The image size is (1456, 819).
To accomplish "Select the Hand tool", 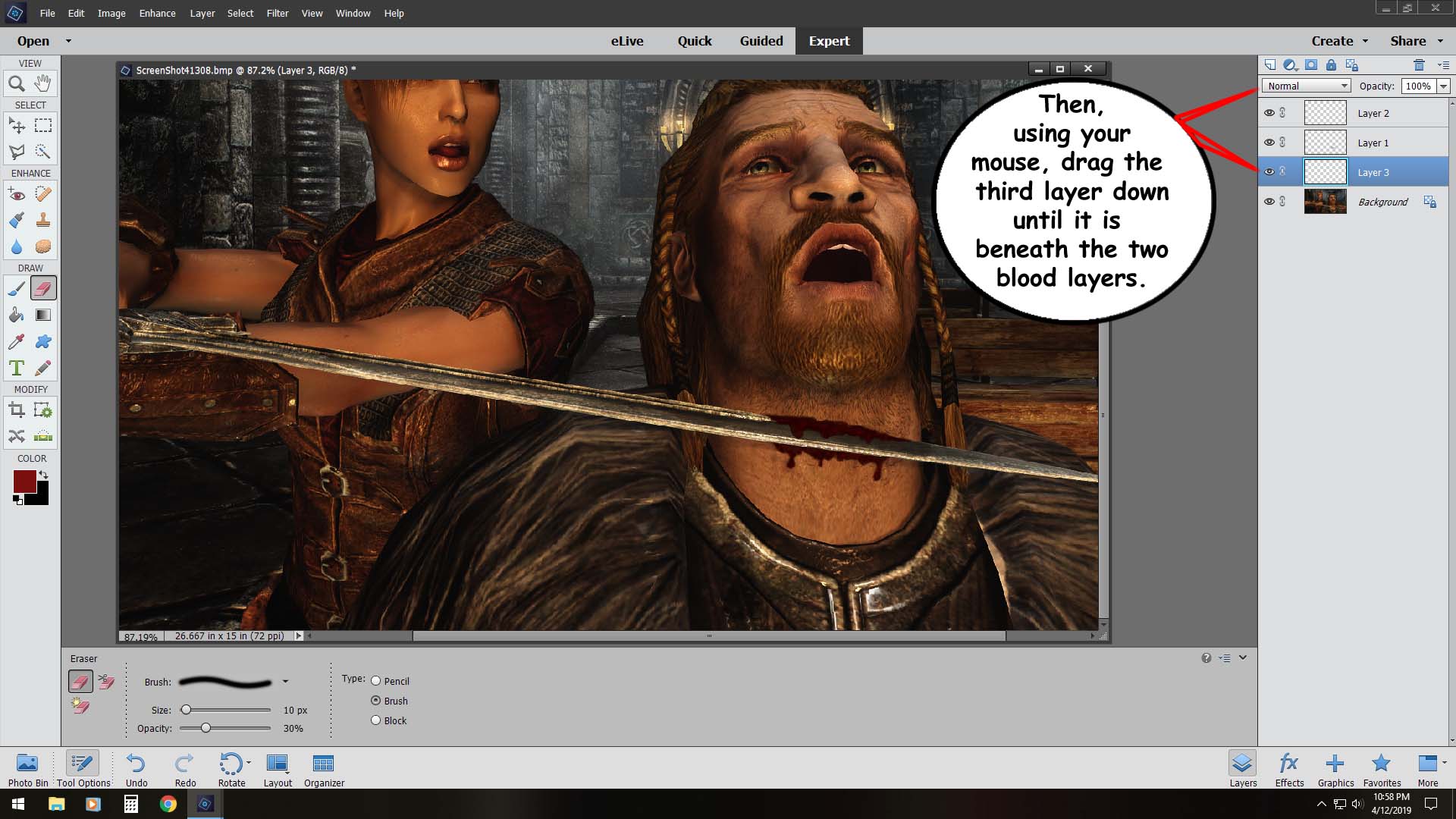I will click(x=43, y=83).
